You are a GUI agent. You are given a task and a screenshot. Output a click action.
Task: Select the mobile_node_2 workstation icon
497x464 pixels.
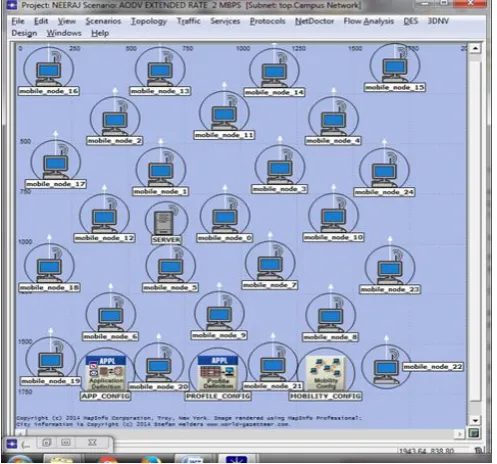(115, 123)
